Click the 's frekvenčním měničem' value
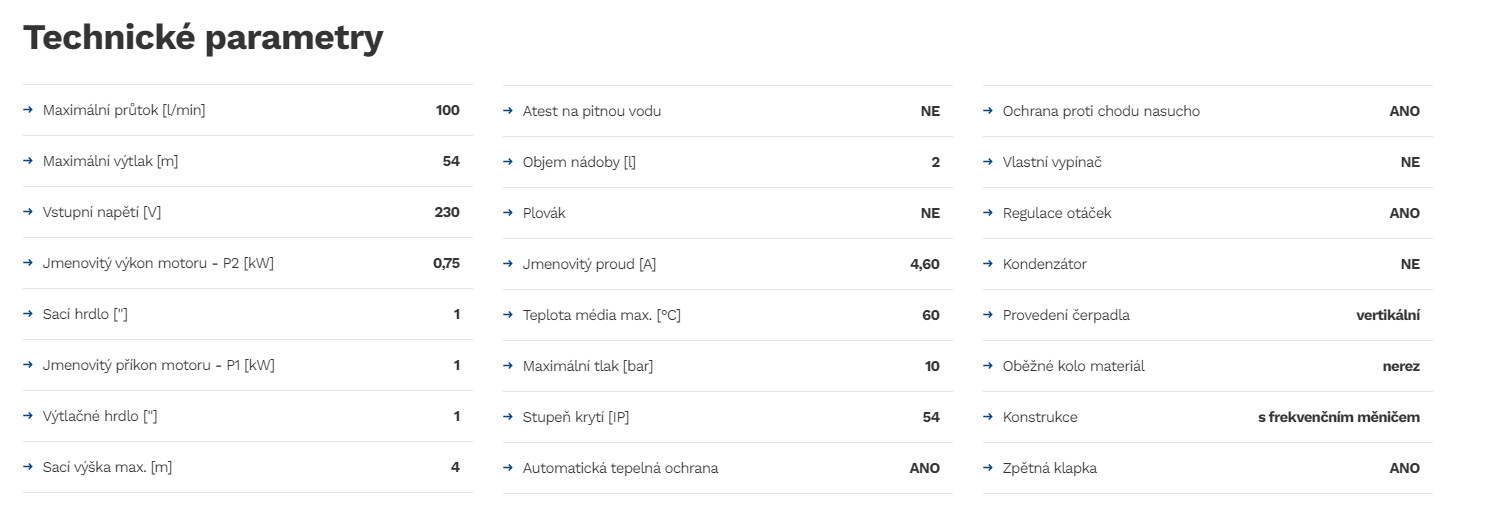 (1339, 417)
